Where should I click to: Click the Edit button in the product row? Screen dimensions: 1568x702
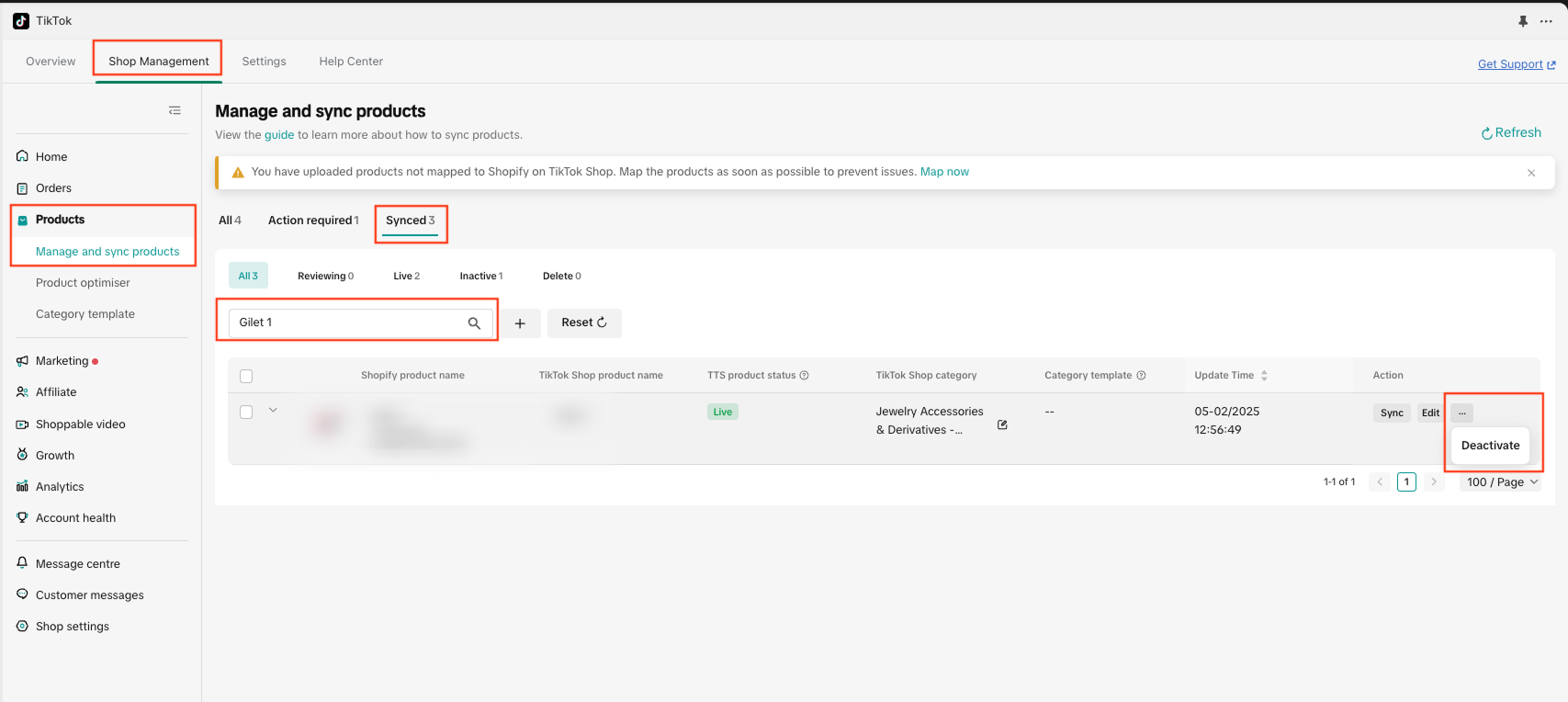click(1430, 413)
